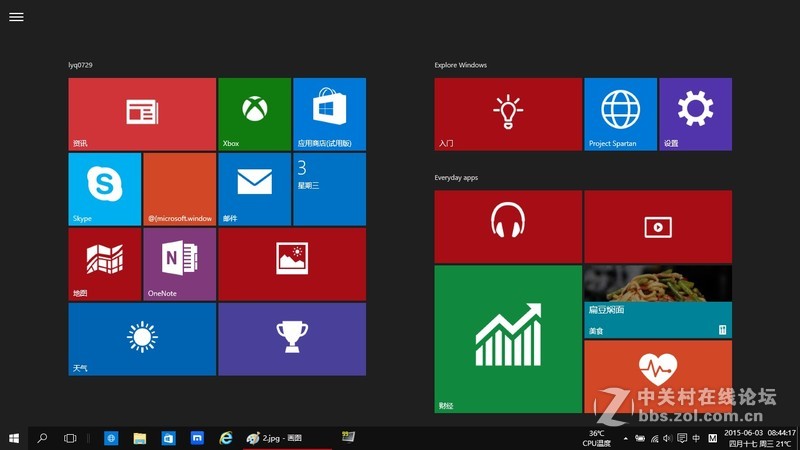Image resolution: width=800 pixels, height=450 pixels.
Task: Launch Project Spartan globe icon on taskbar
Action: click(x=111, y=438)
